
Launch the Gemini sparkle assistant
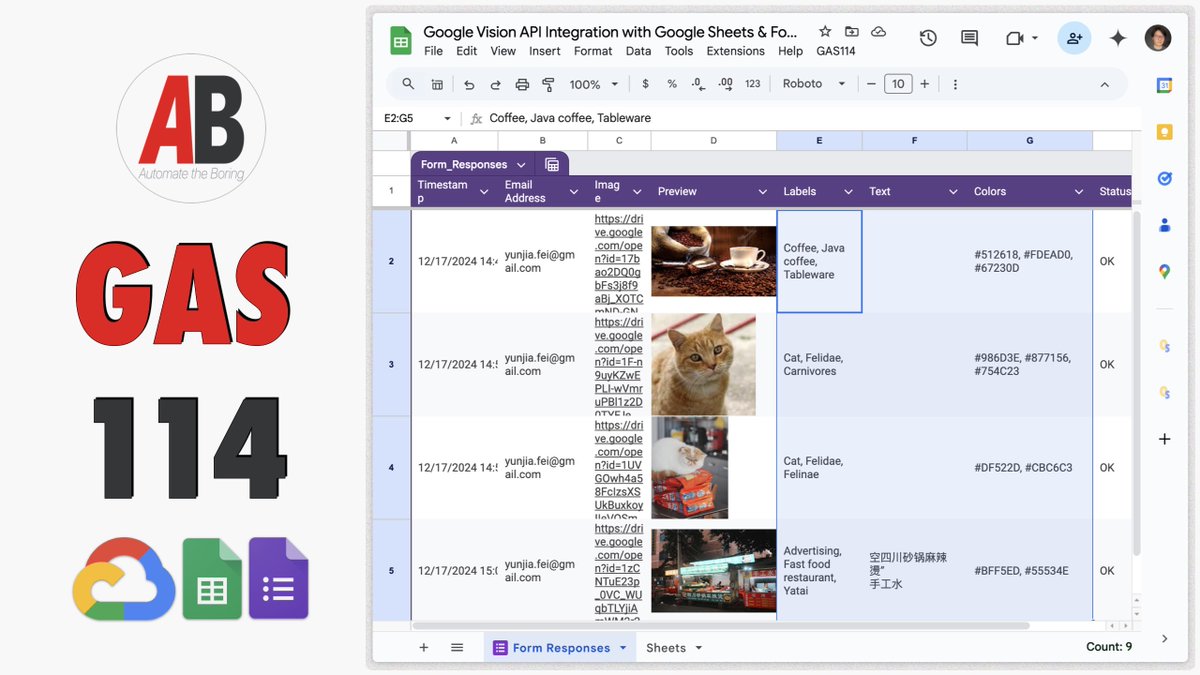click(x=1118, y=38)
